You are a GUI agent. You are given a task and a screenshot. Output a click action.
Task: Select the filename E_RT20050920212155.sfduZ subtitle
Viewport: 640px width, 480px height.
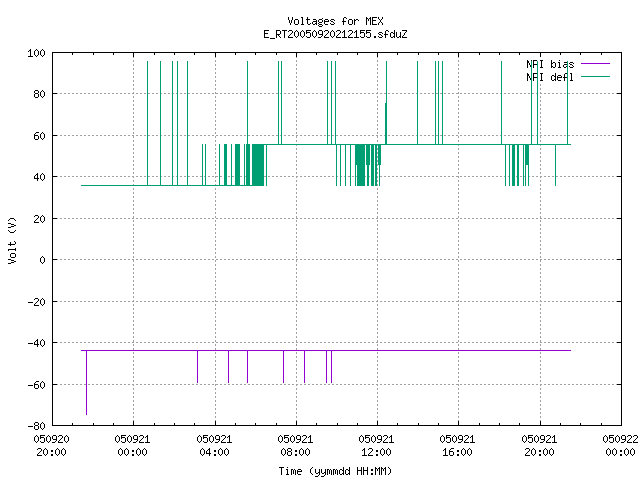click(x=335, y=34)
